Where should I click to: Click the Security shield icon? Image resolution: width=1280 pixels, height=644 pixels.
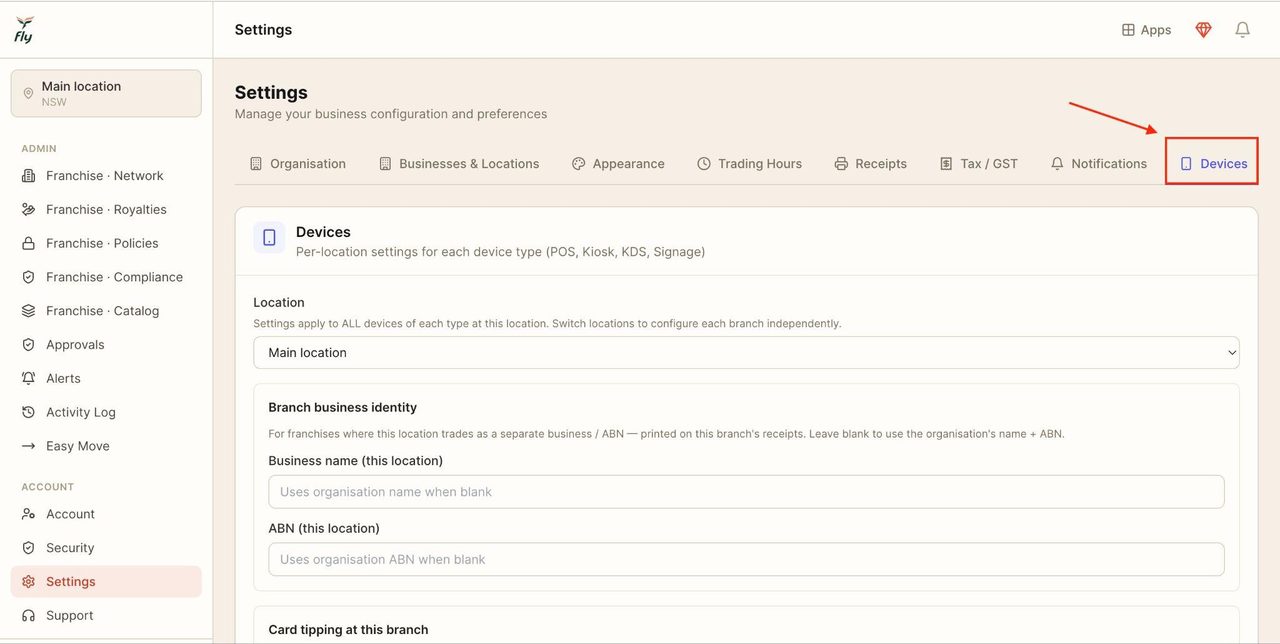pos(28,548)
